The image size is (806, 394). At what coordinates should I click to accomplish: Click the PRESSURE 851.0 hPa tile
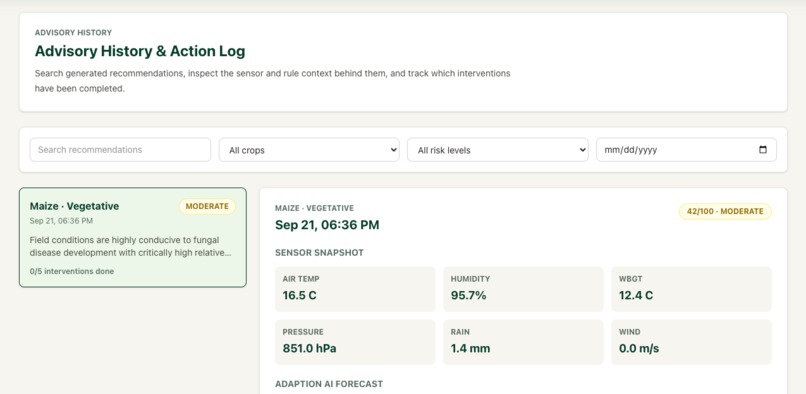(355, 342)
